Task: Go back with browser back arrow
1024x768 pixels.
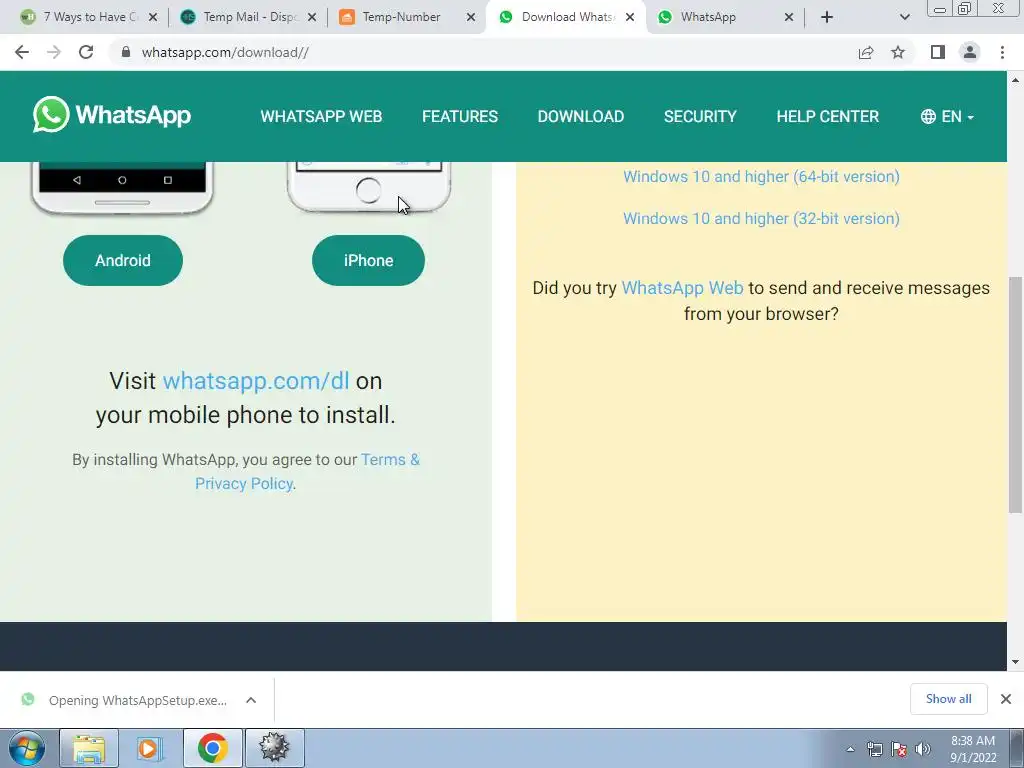Action: pyautogui.click(x=22, y=52)
